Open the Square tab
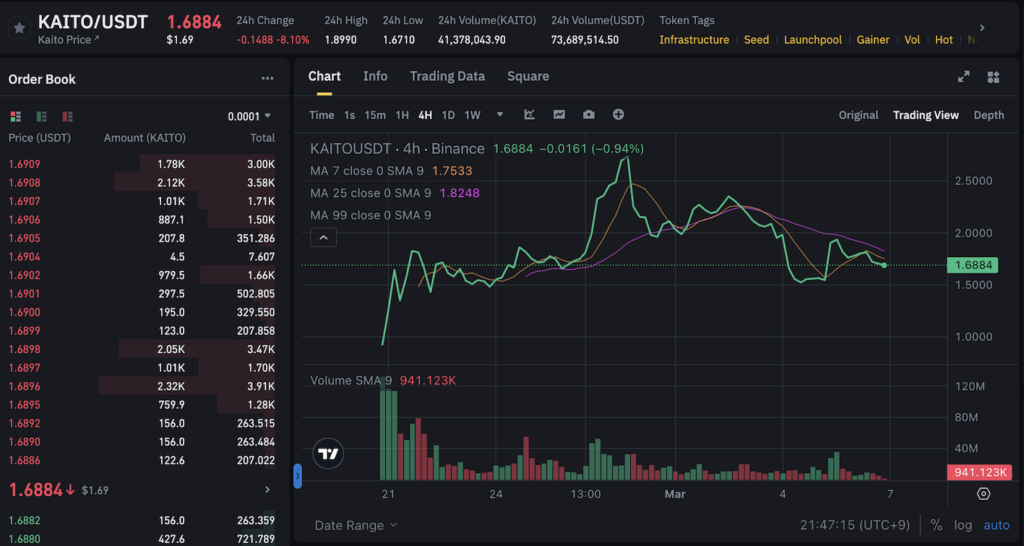The height and width of the screenshot is (546, 1024). [528, 76]
